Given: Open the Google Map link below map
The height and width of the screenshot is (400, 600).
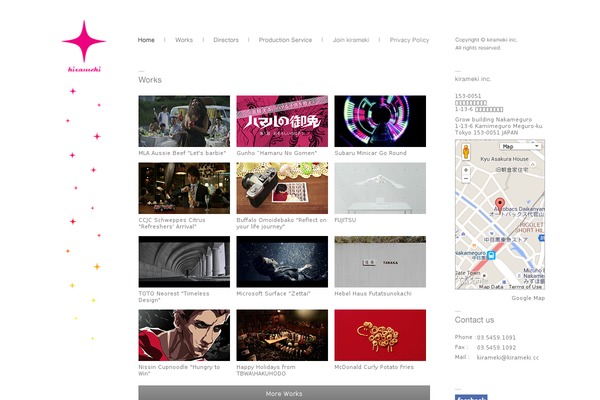Looking at the screenshot, I should 528,298.
